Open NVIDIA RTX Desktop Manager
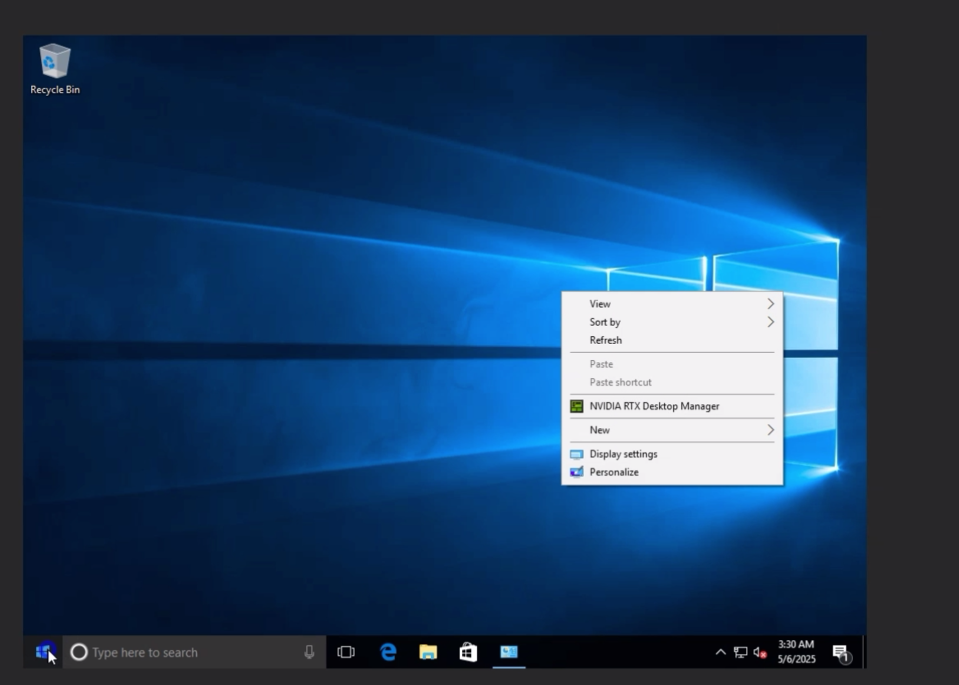Image resolution: width=959 pixels, height=685 pixels. click(672, 406)
